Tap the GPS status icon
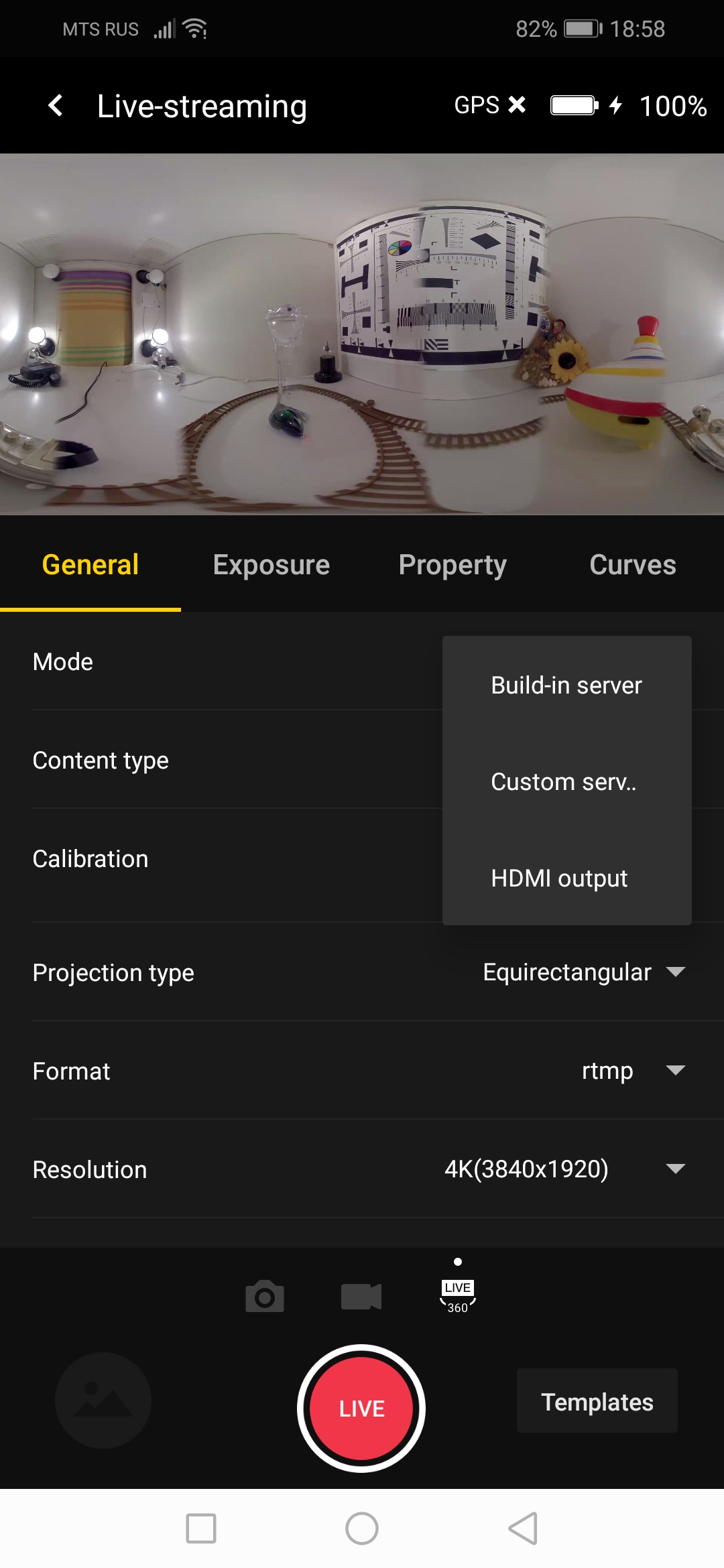 tap(489, 105)
